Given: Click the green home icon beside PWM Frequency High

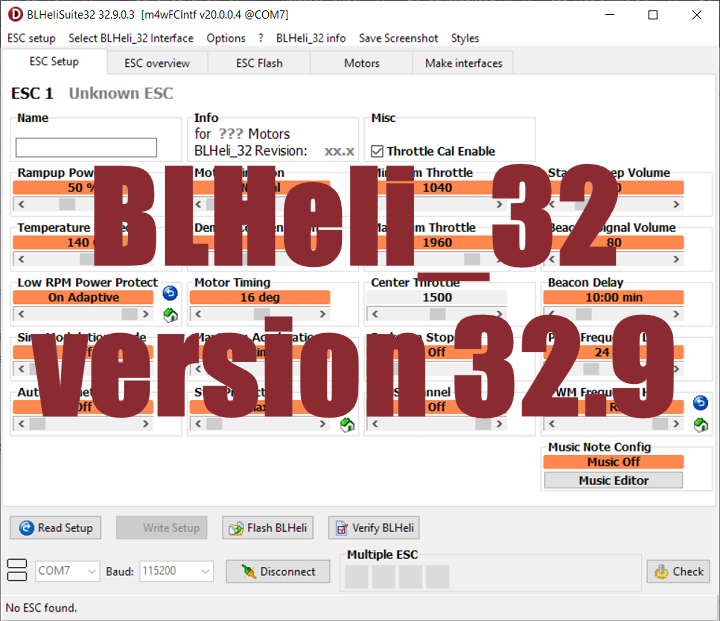Looking at the screenshot, I should pos(701,425).
